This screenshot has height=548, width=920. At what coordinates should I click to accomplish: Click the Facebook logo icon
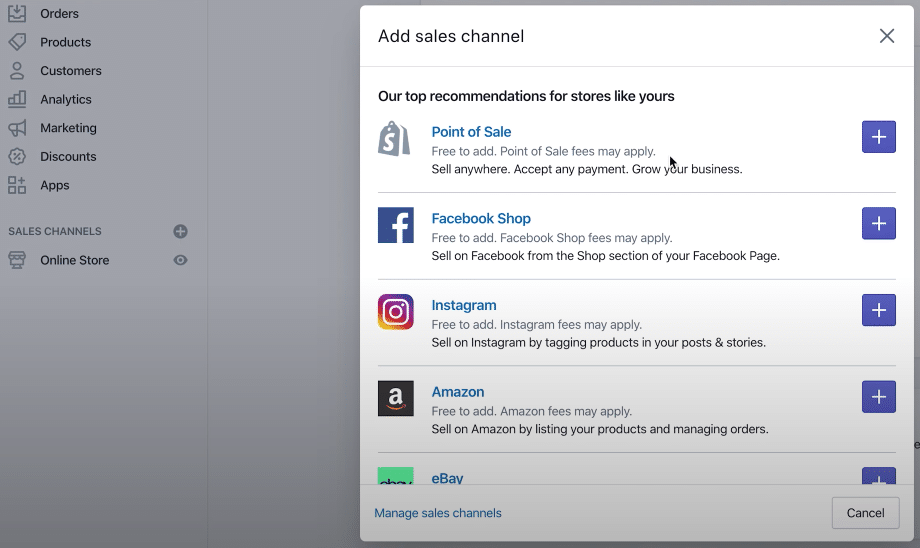[395, 225]
